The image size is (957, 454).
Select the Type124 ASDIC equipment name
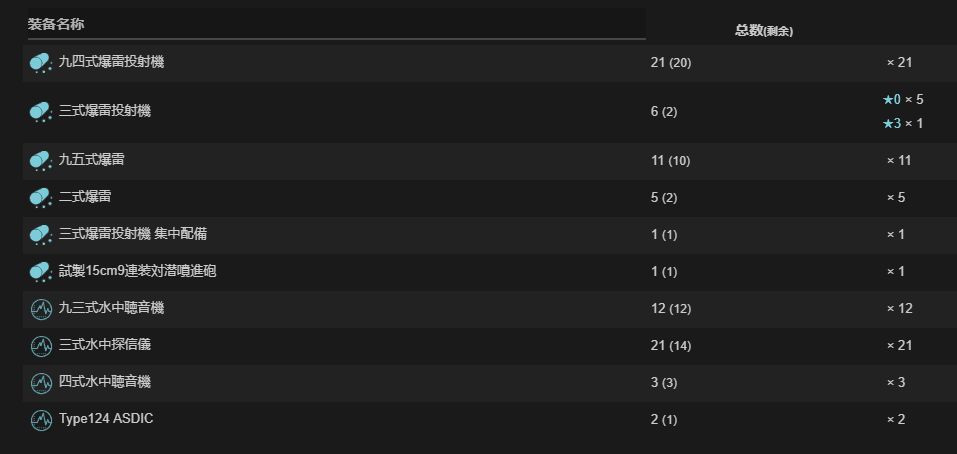pos(106,419)
